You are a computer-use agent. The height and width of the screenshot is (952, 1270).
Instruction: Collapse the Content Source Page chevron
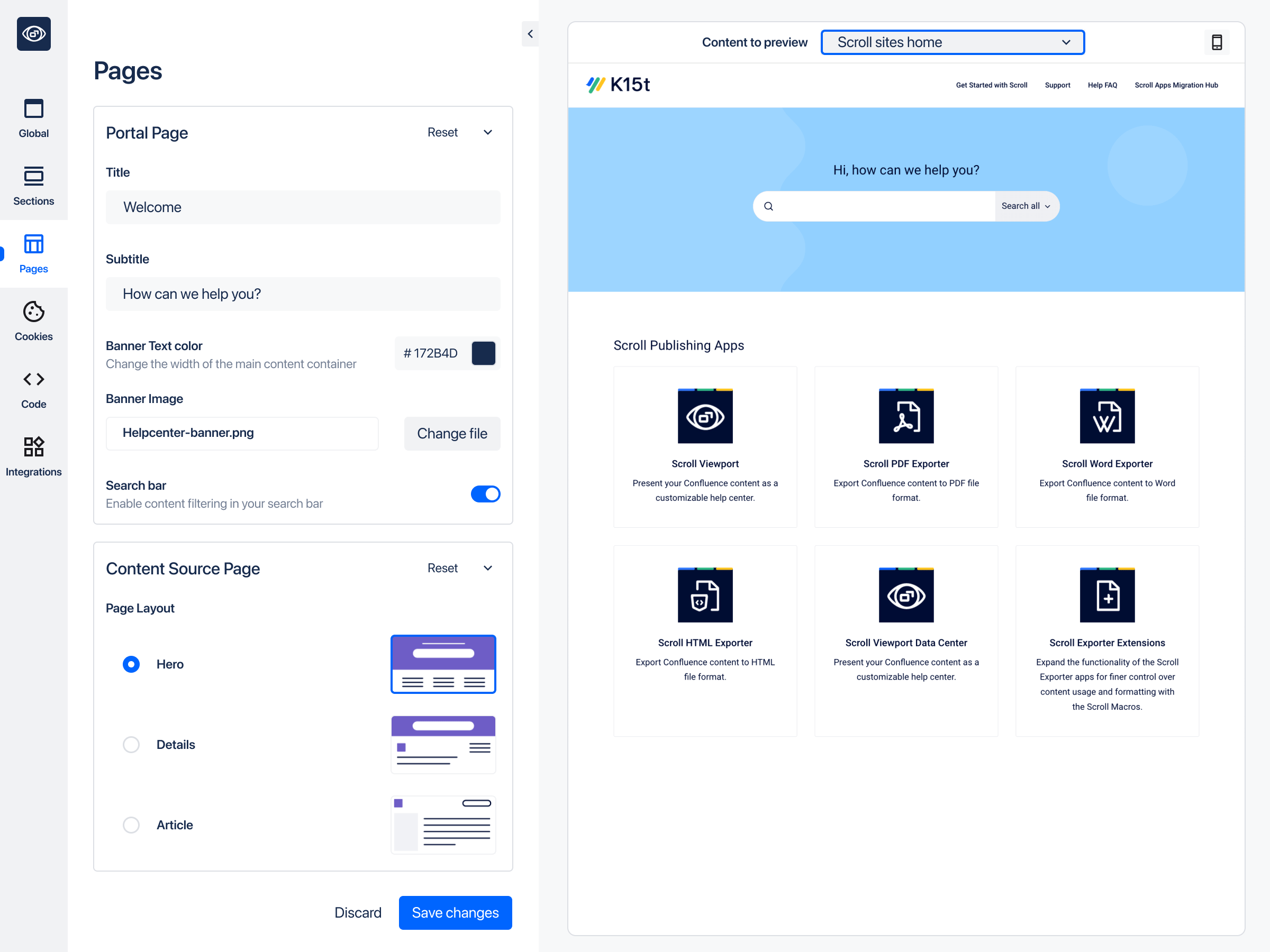[x=488, y=568]
